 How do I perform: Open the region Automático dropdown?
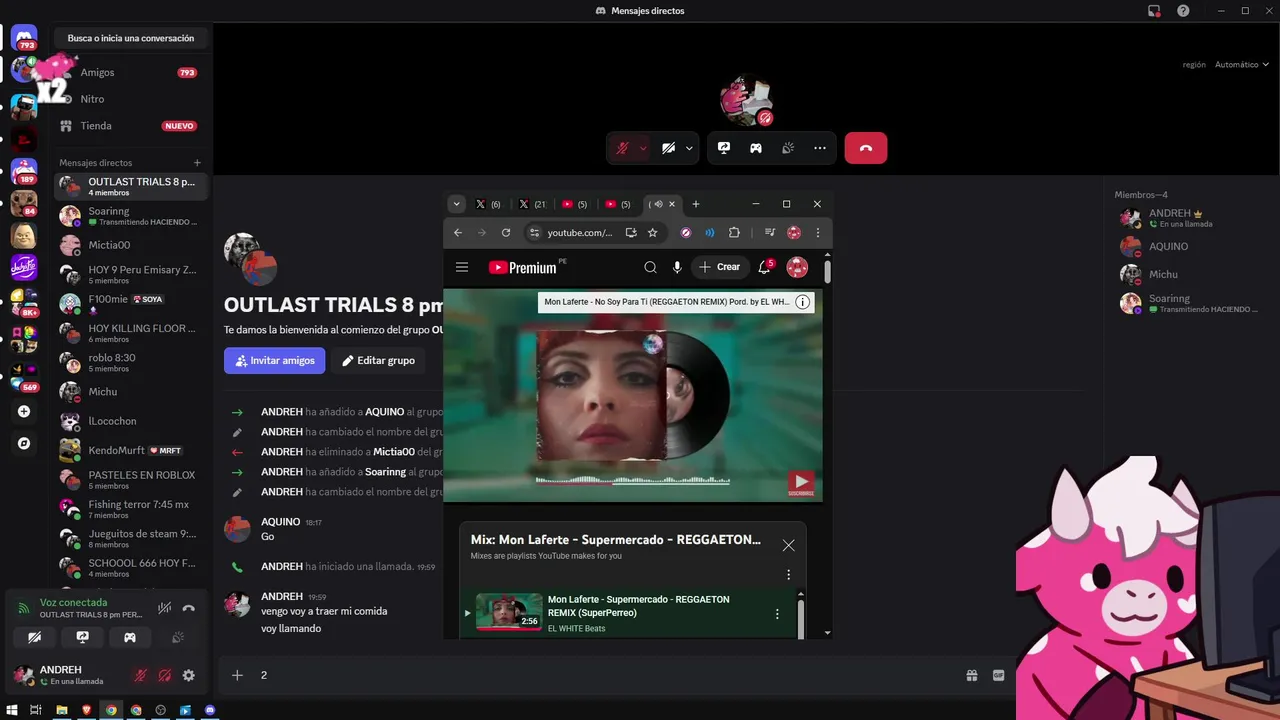pos(1242,65)
